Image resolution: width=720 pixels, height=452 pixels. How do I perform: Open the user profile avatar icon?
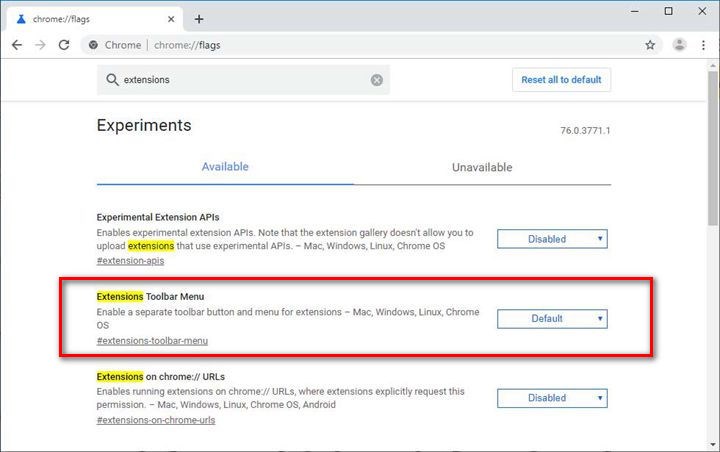coord(679,45)
